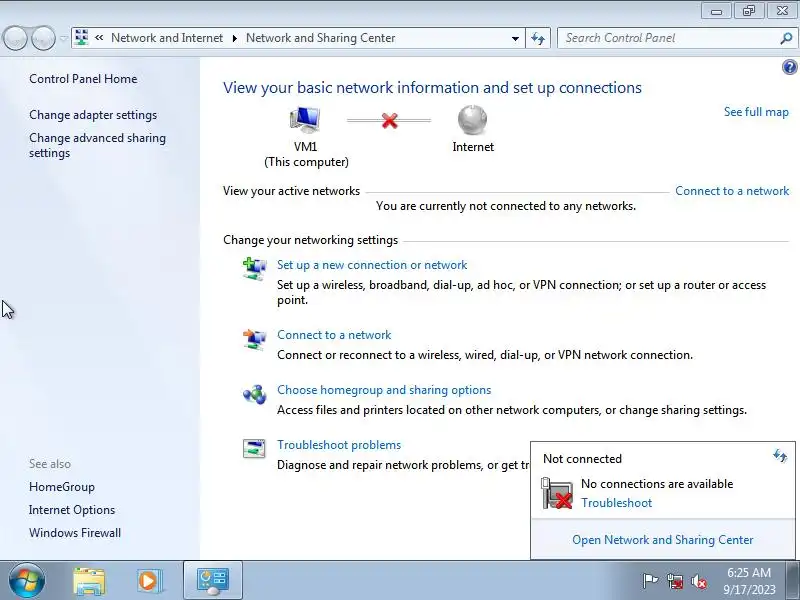The height and width of the screenshot is (600, 800).
Task: Click the Control Panel icon in address bar
Action: pos(81,38)
